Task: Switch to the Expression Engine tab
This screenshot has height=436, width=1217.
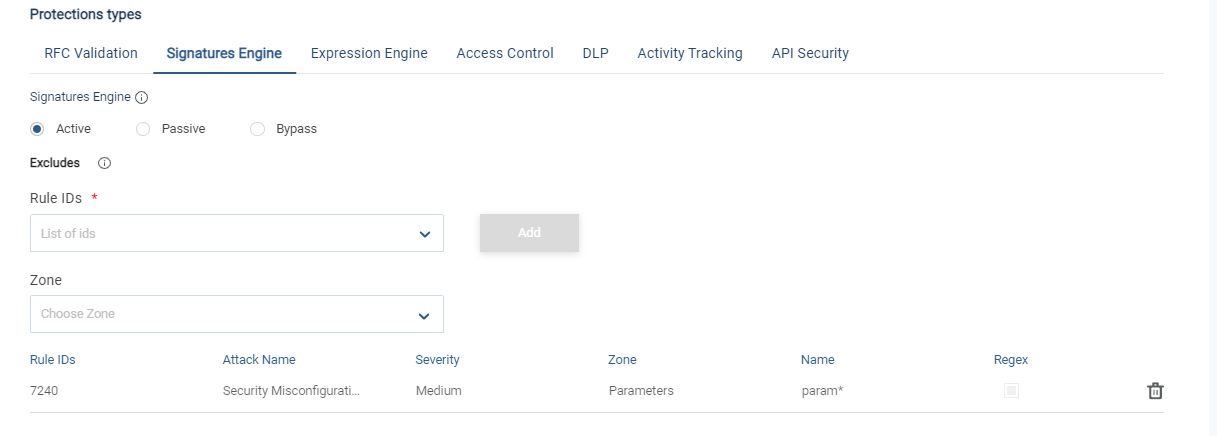Action: (x=369, y=54)
